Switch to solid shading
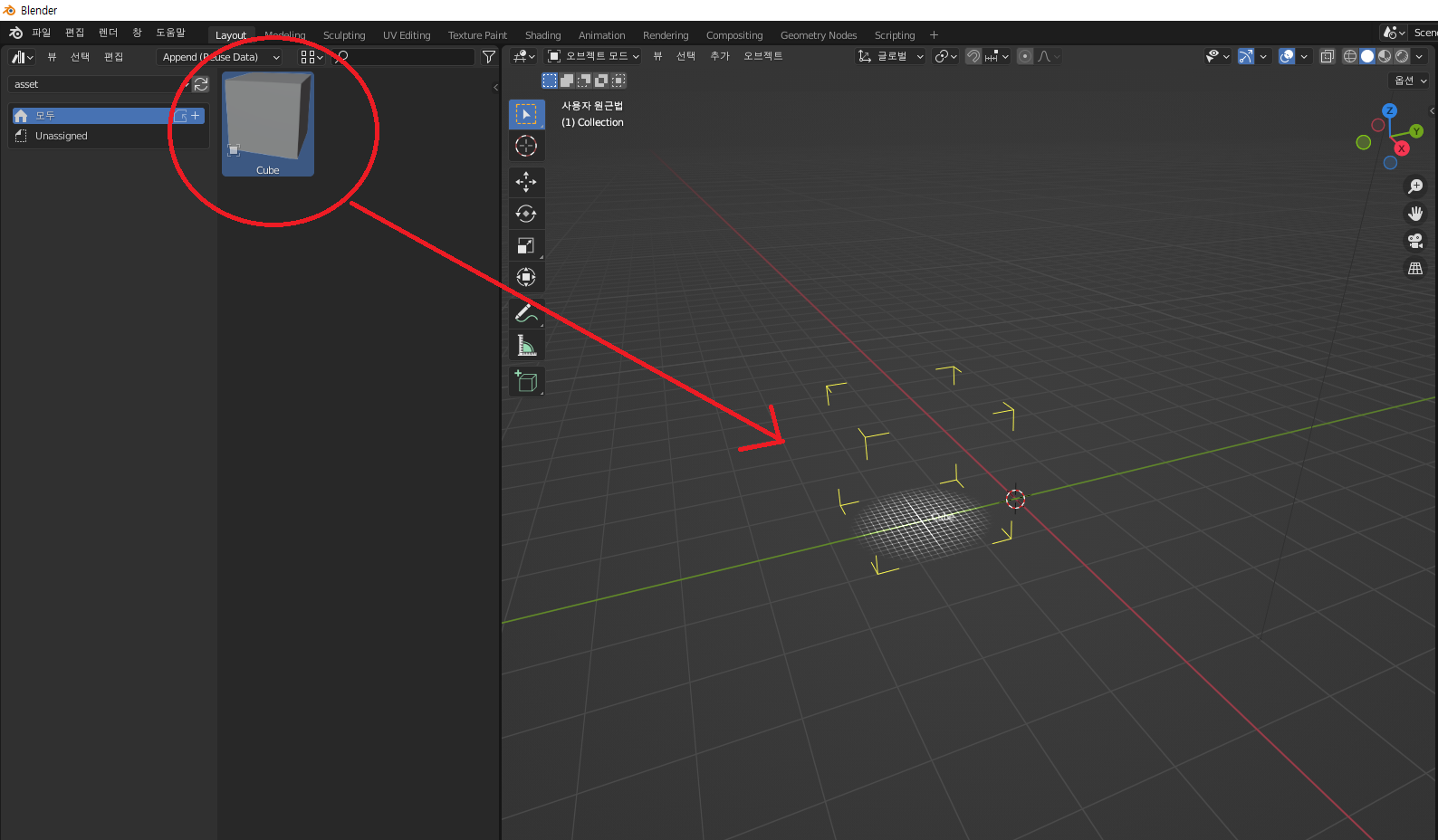This screenshot has height=840, width=1438. 1367,56
